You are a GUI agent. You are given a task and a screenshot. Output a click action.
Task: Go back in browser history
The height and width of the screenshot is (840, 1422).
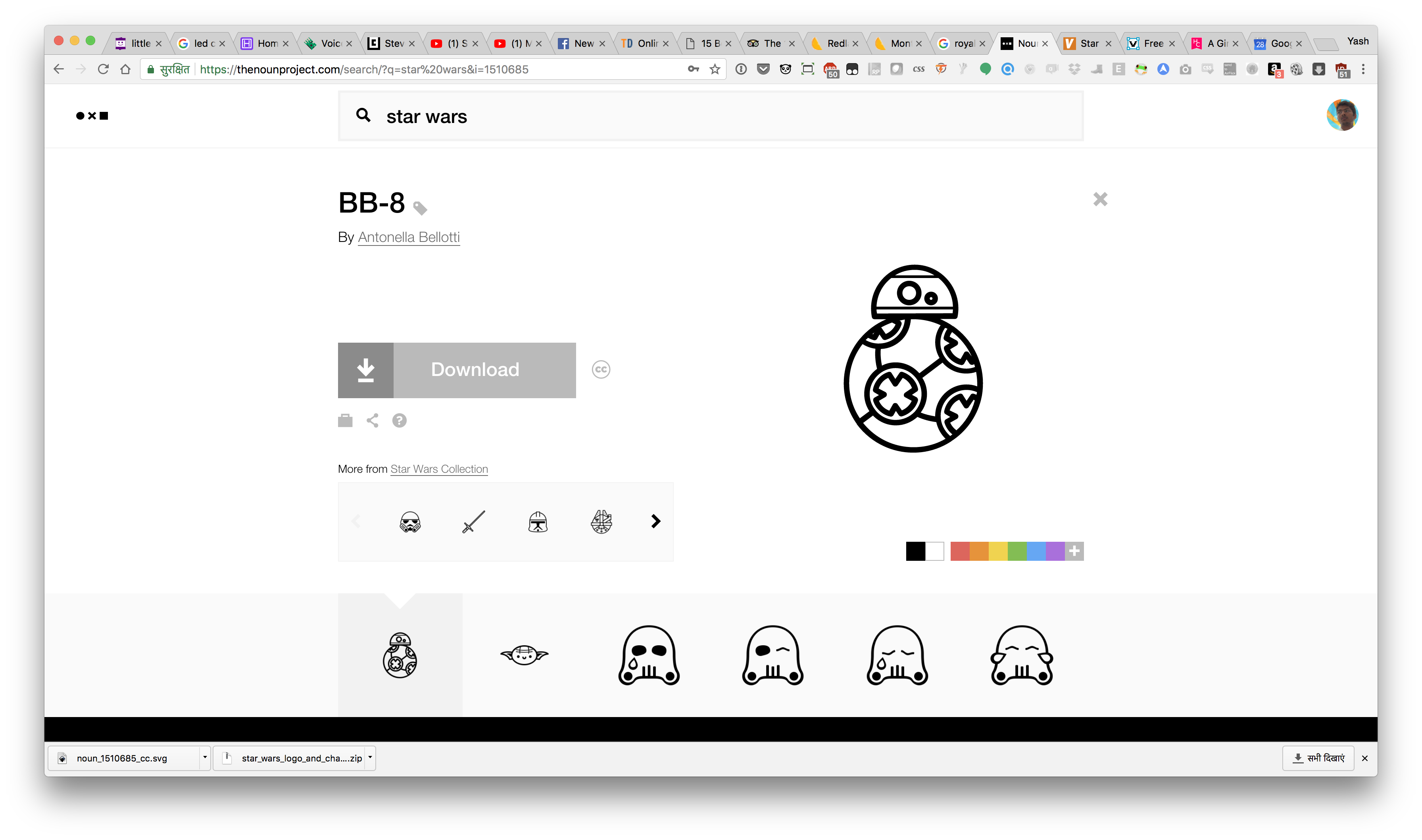click(x=58, y=69)
